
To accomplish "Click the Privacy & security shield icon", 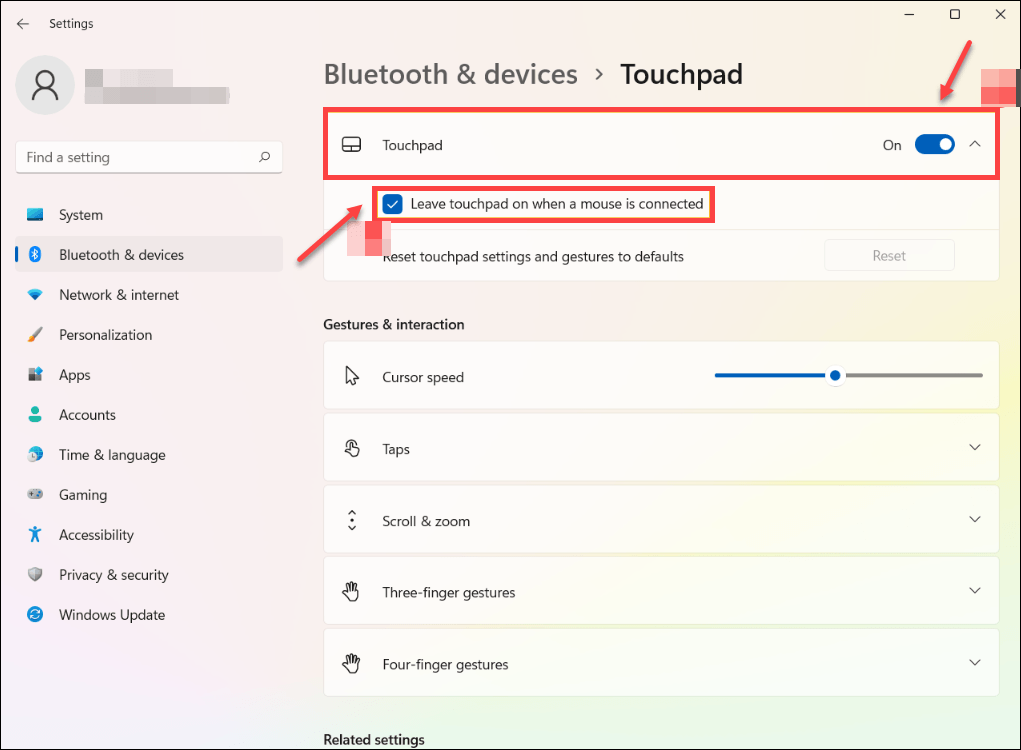I will tap(35, 575).
